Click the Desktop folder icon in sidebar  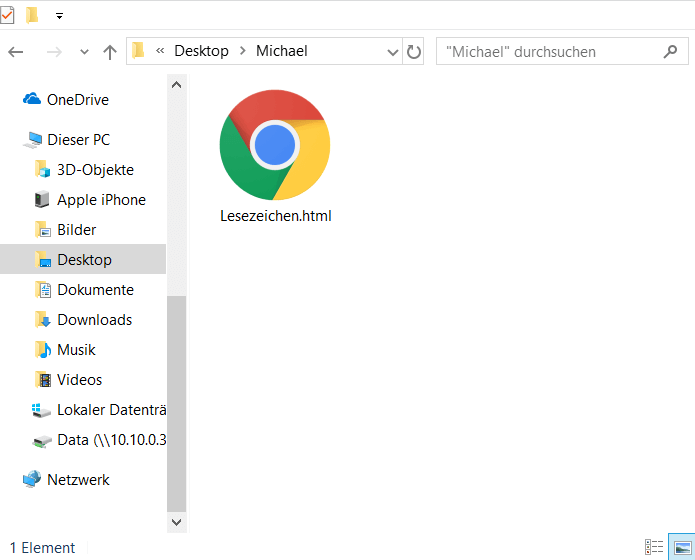(x=43, y=259)
